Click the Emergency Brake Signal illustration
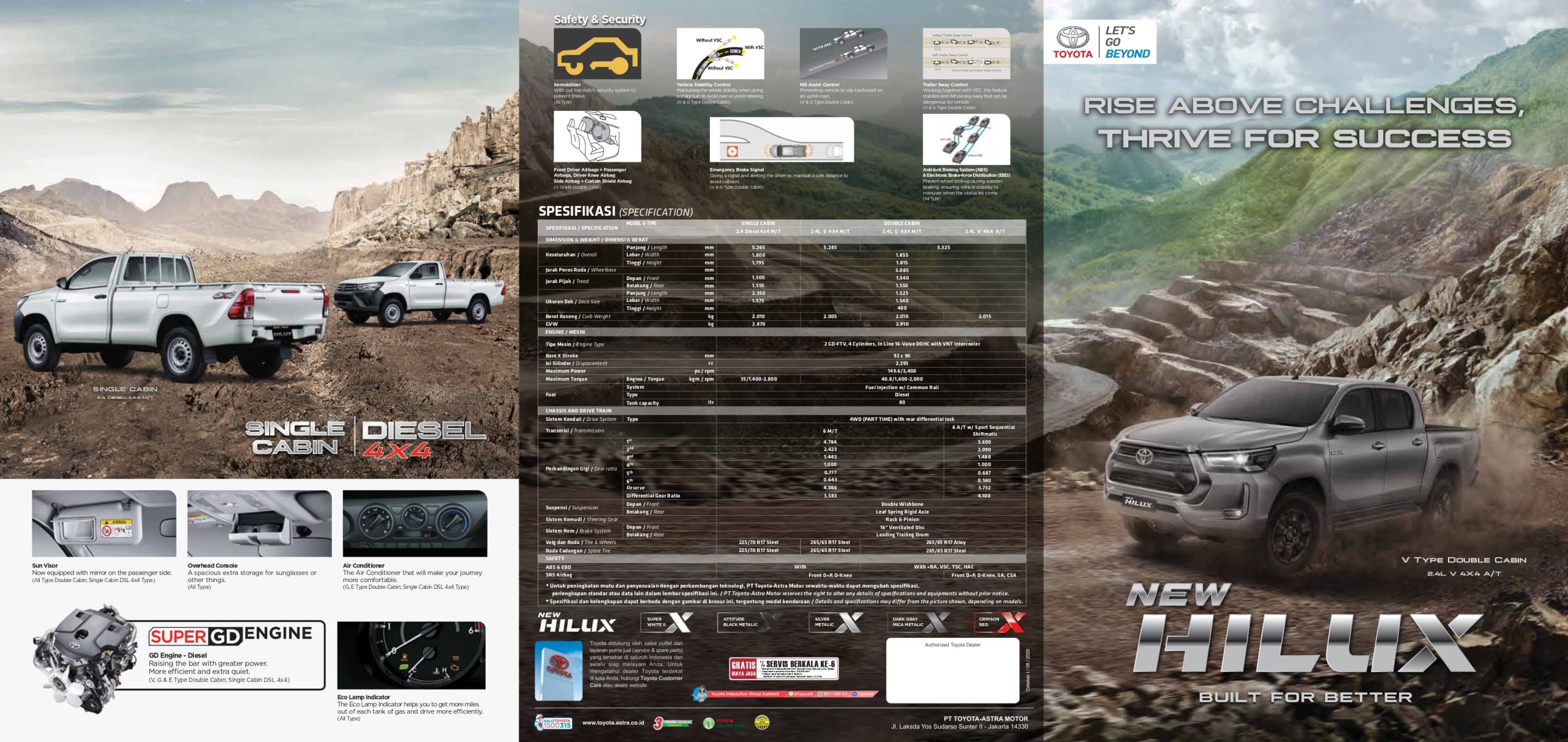 (781, 140)
